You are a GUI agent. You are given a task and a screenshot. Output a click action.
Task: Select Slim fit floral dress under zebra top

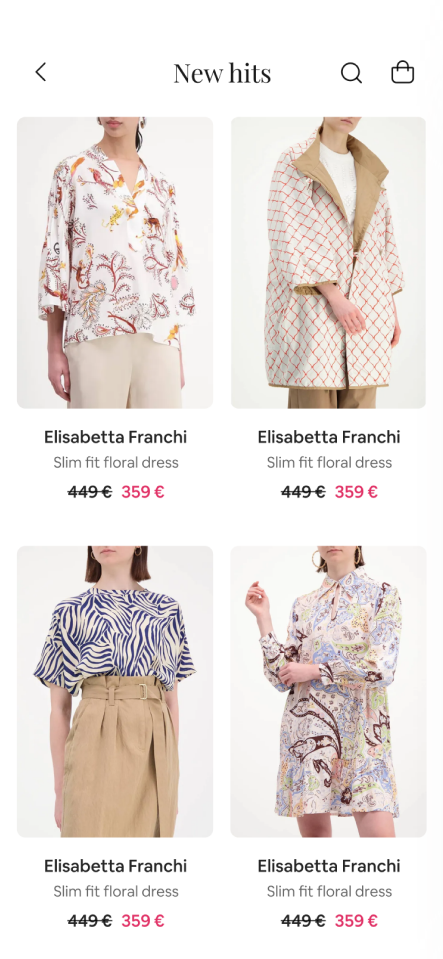(116, 891)
